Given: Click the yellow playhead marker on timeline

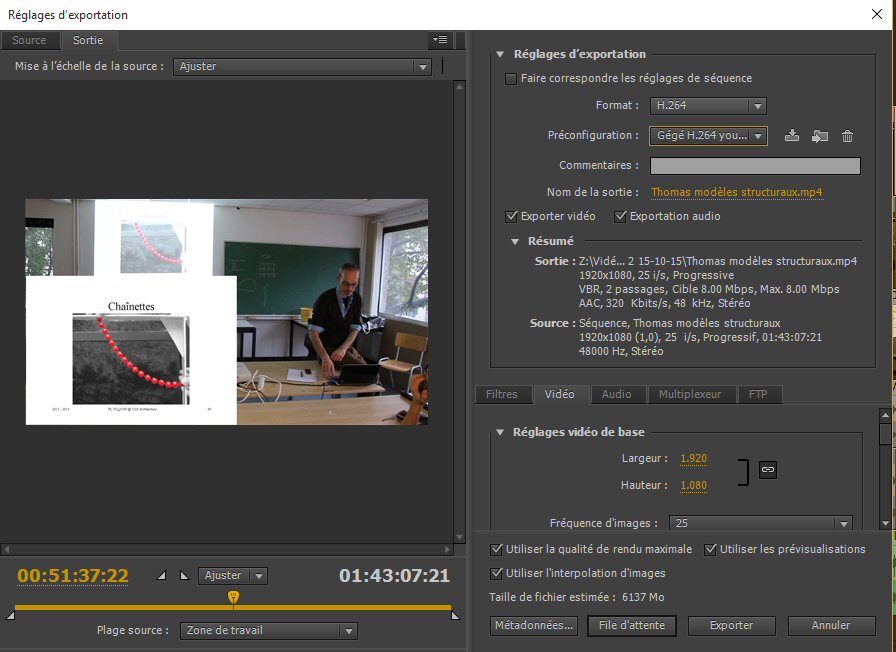Looking at the screenshot, I should 233,597.
